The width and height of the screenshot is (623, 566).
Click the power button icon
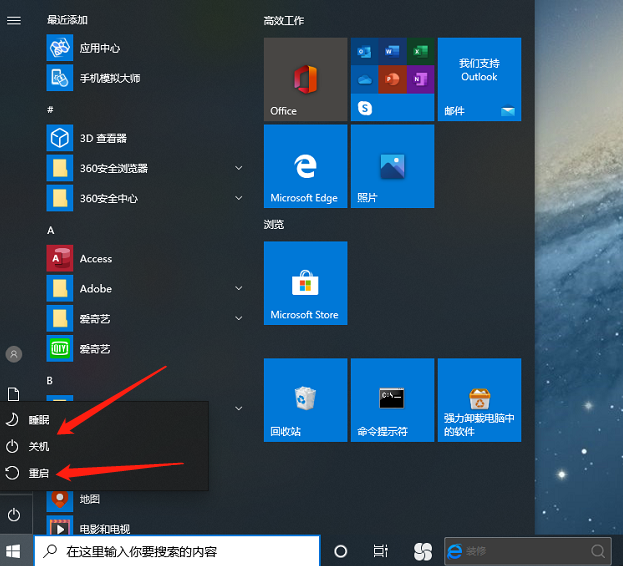coord(14,515)
